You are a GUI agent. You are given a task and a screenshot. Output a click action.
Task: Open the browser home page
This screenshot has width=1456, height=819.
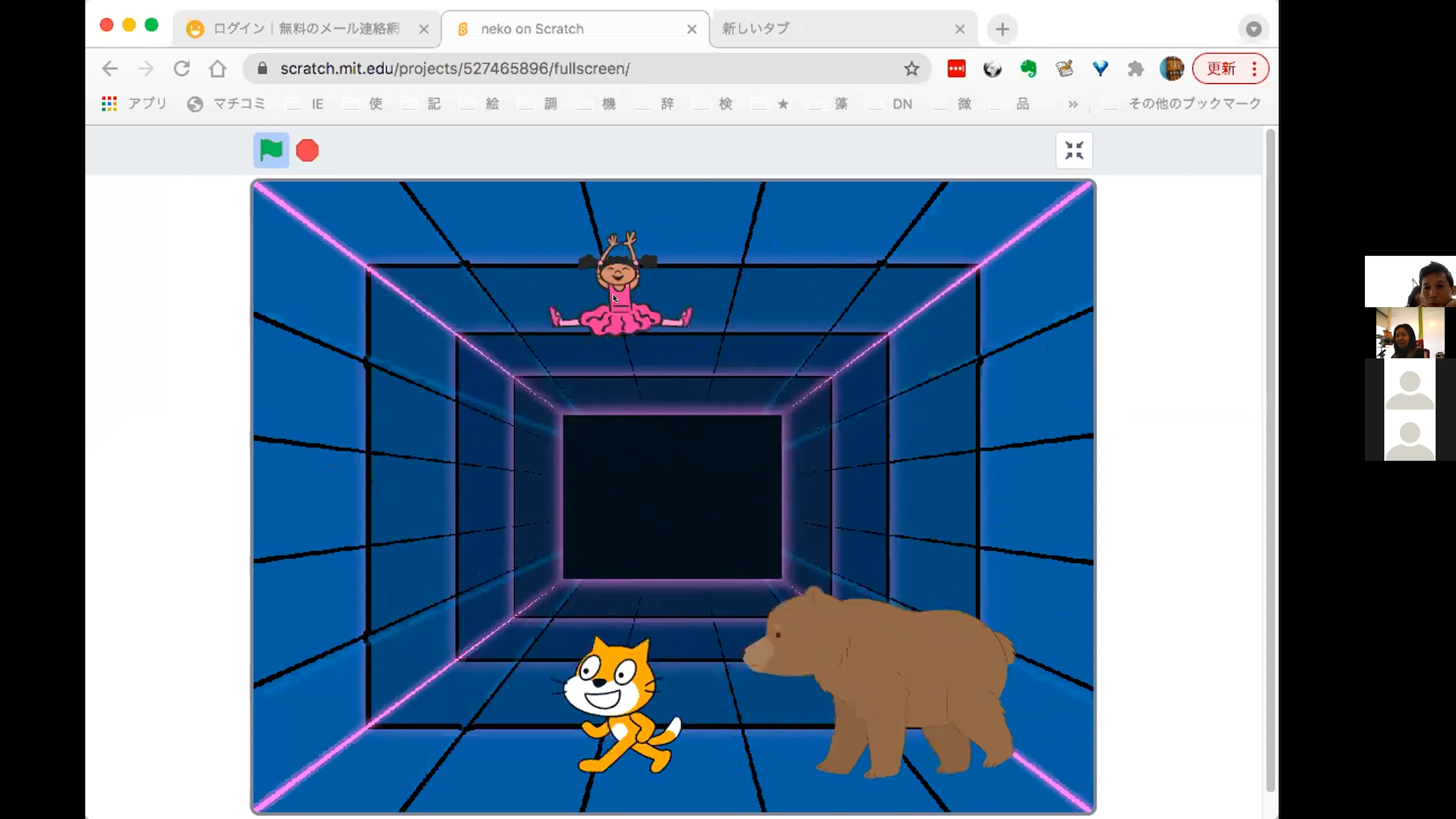(x=218, y=68)
